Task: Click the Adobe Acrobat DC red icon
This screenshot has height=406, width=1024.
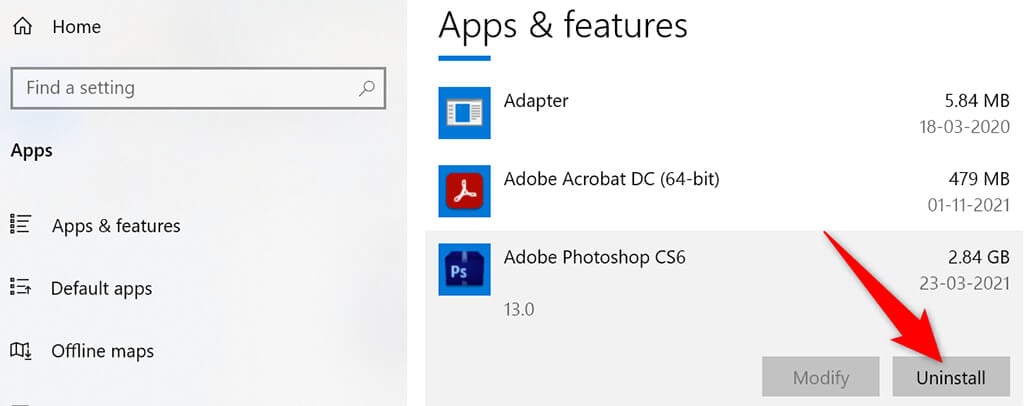Action: (464, 191)
